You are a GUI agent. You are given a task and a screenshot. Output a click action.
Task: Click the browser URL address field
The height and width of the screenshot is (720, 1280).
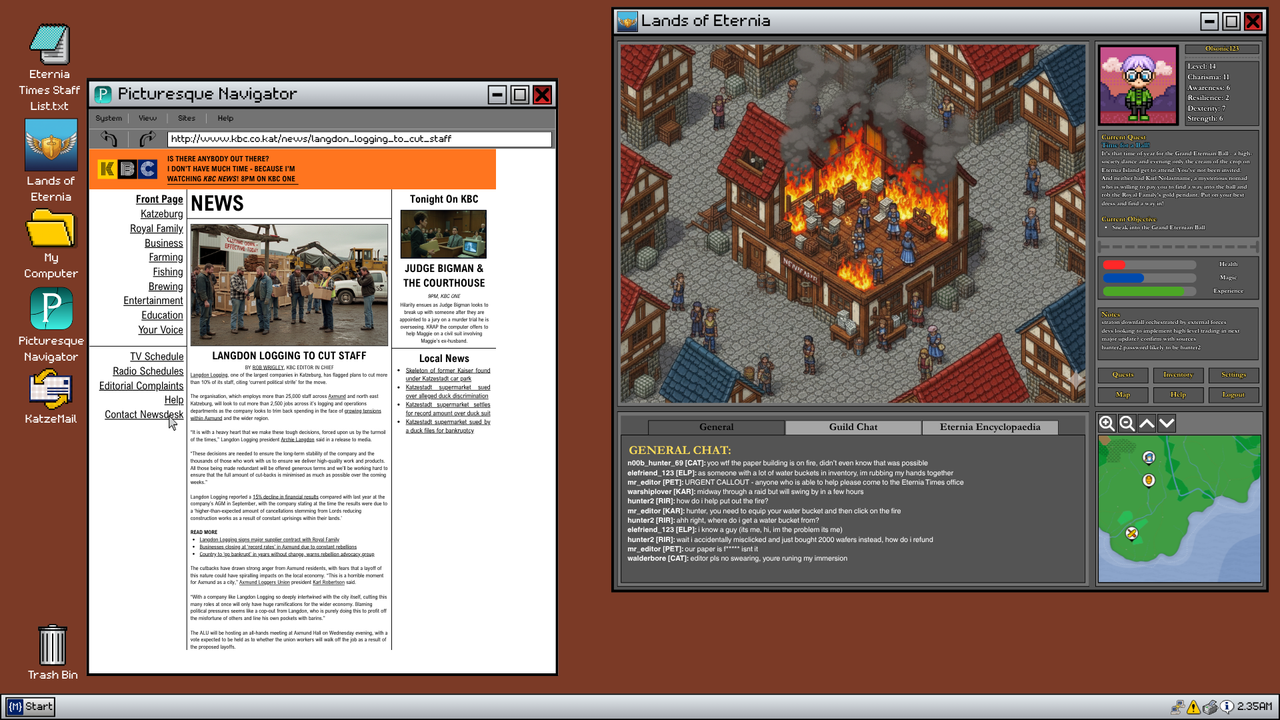[x=359, y=139]
